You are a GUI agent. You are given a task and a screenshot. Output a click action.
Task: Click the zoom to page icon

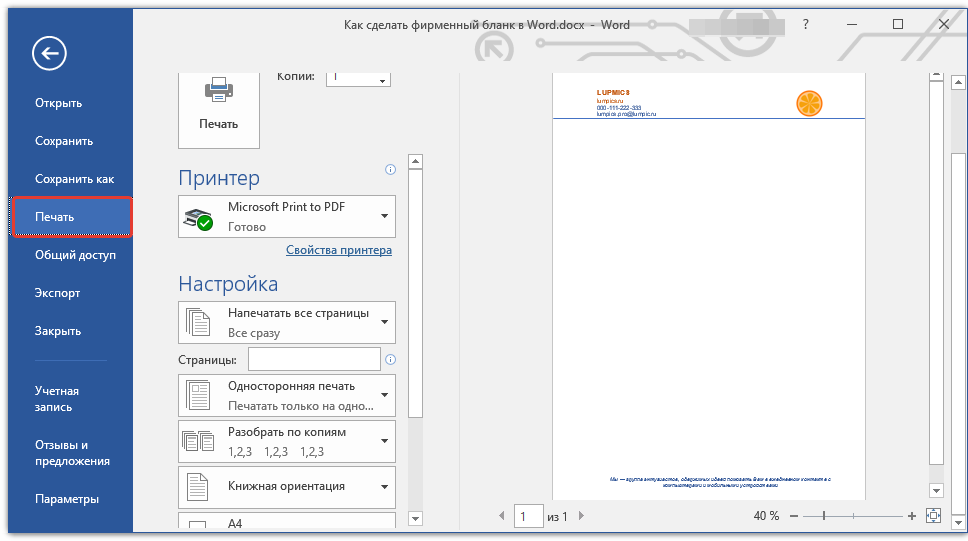pos(933,516)
